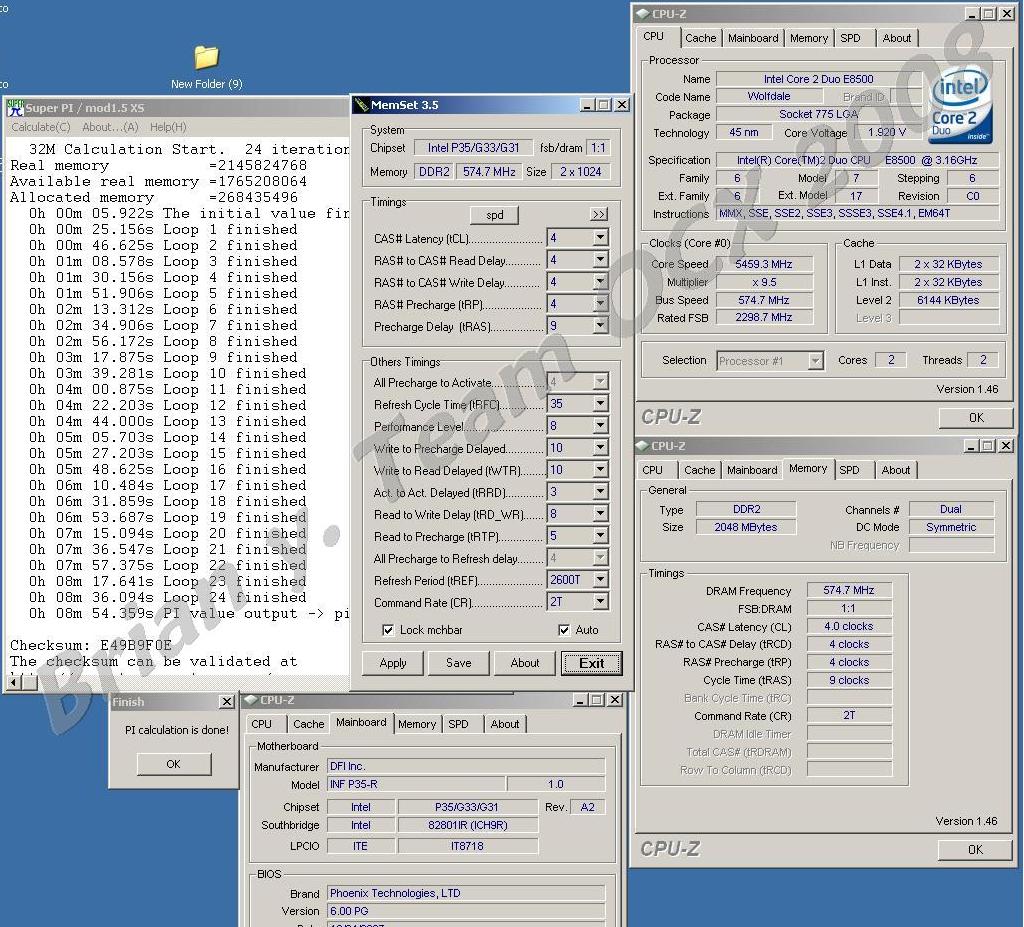Select CPU tab in CPU-Z Memory window
Viewport: 1024px width, 927px height.
pos(652,470)
